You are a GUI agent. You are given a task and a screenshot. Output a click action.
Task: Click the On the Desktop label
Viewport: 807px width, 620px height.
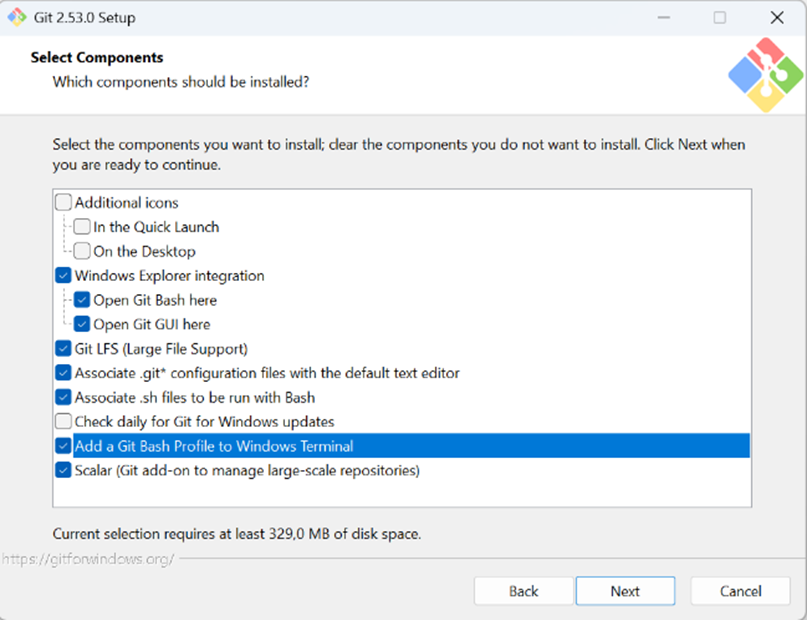click(x=145, y=252)
